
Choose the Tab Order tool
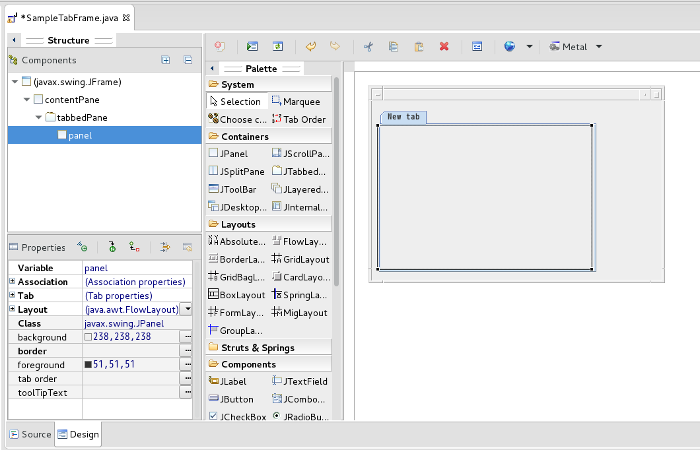299,120
